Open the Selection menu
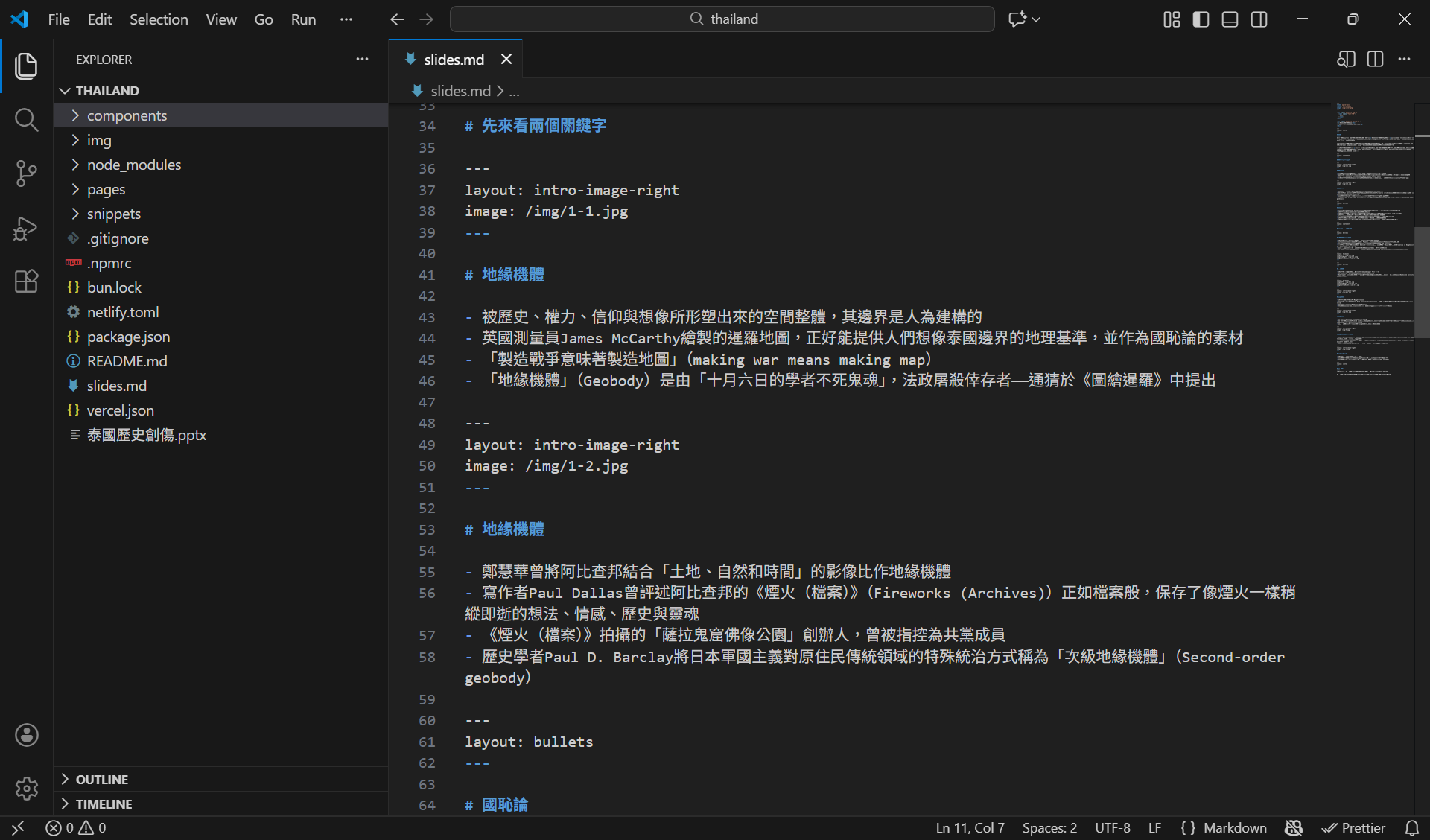 coord(159,19)
